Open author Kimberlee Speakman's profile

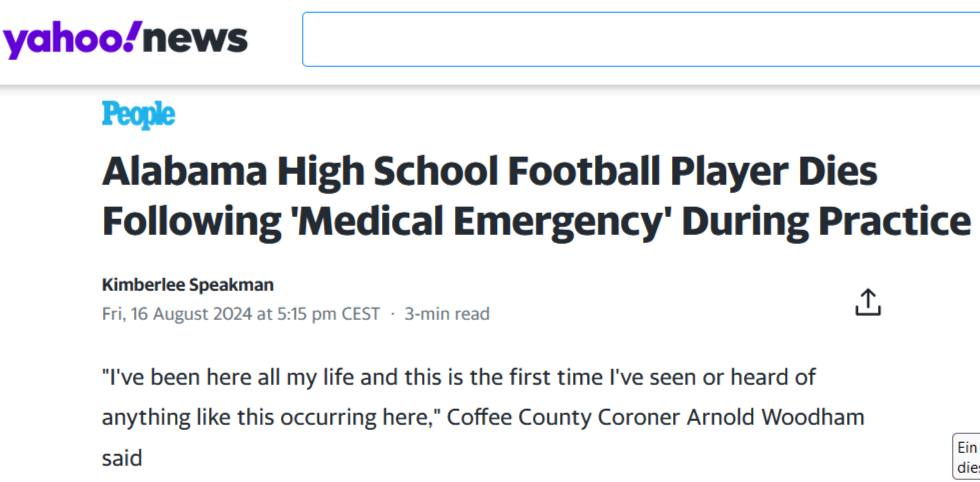click(188, 285)
